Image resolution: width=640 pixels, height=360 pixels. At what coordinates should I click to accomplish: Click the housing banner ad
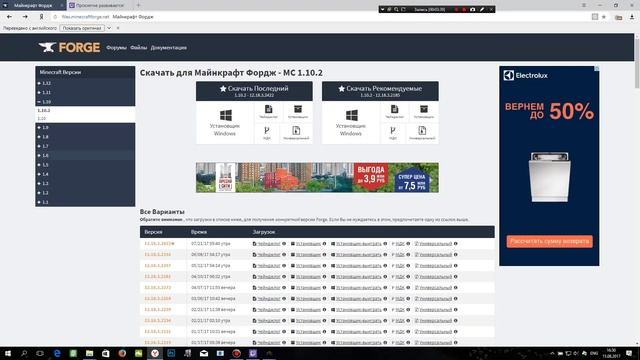[x=317, y=178]
